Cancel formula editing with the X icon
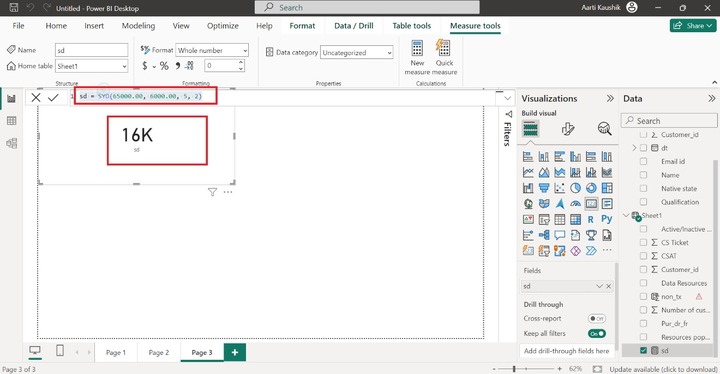 36,97
